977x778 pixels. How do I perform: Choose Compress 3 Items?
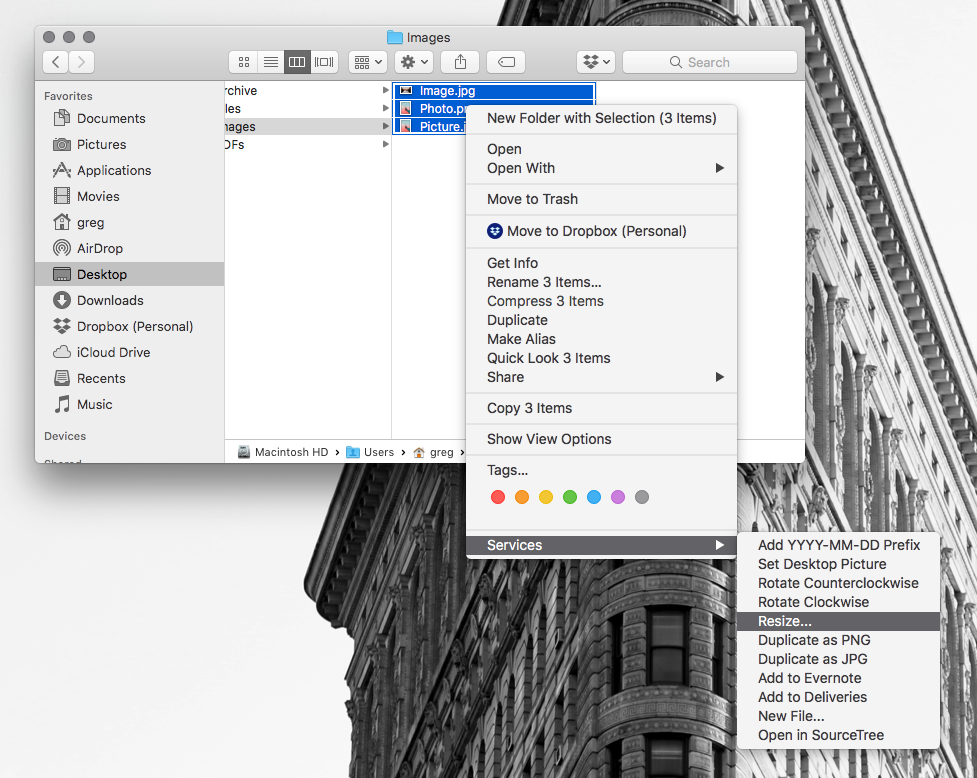601,301
